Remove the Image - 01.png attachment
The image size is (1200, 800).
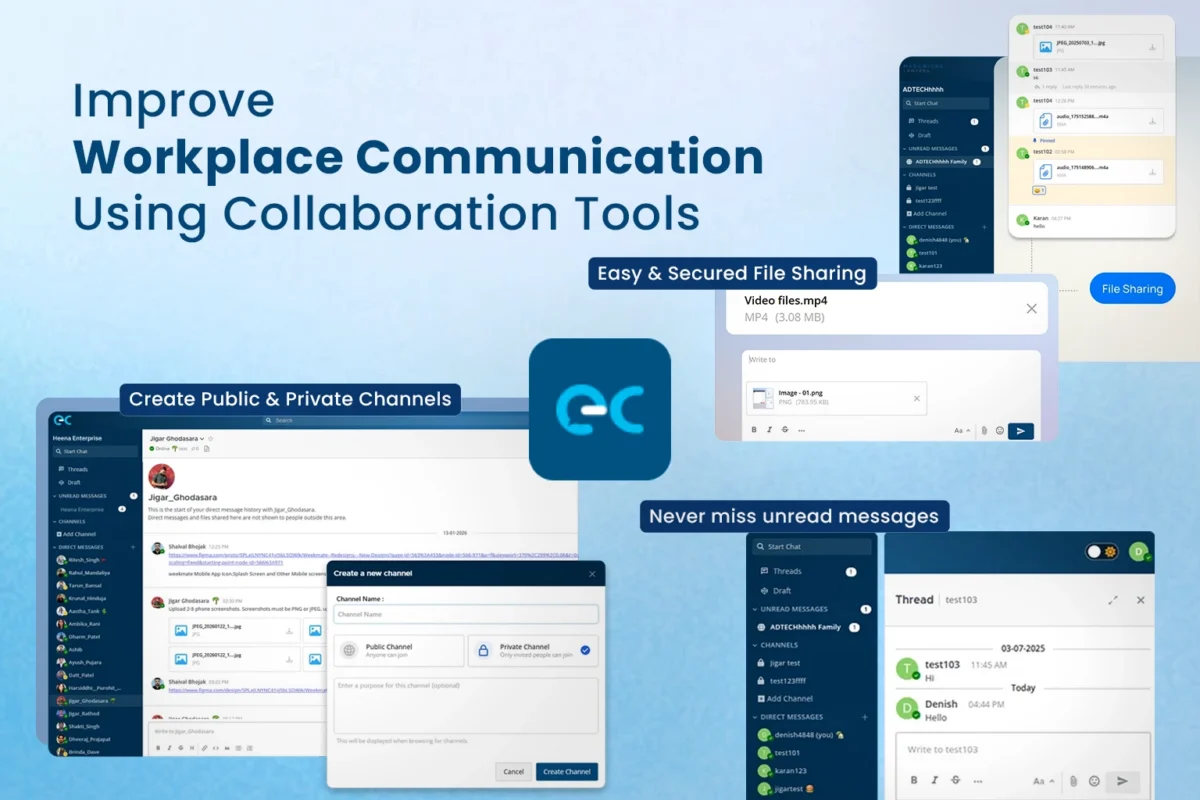coord(916,398)
